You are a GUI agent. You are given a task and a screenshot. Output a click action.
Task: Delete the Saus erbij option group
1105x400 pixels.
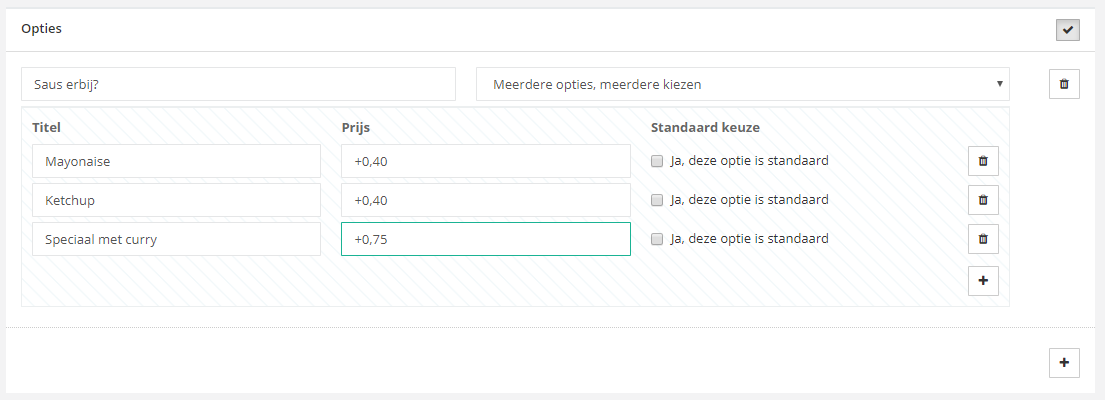(1063, 85)
